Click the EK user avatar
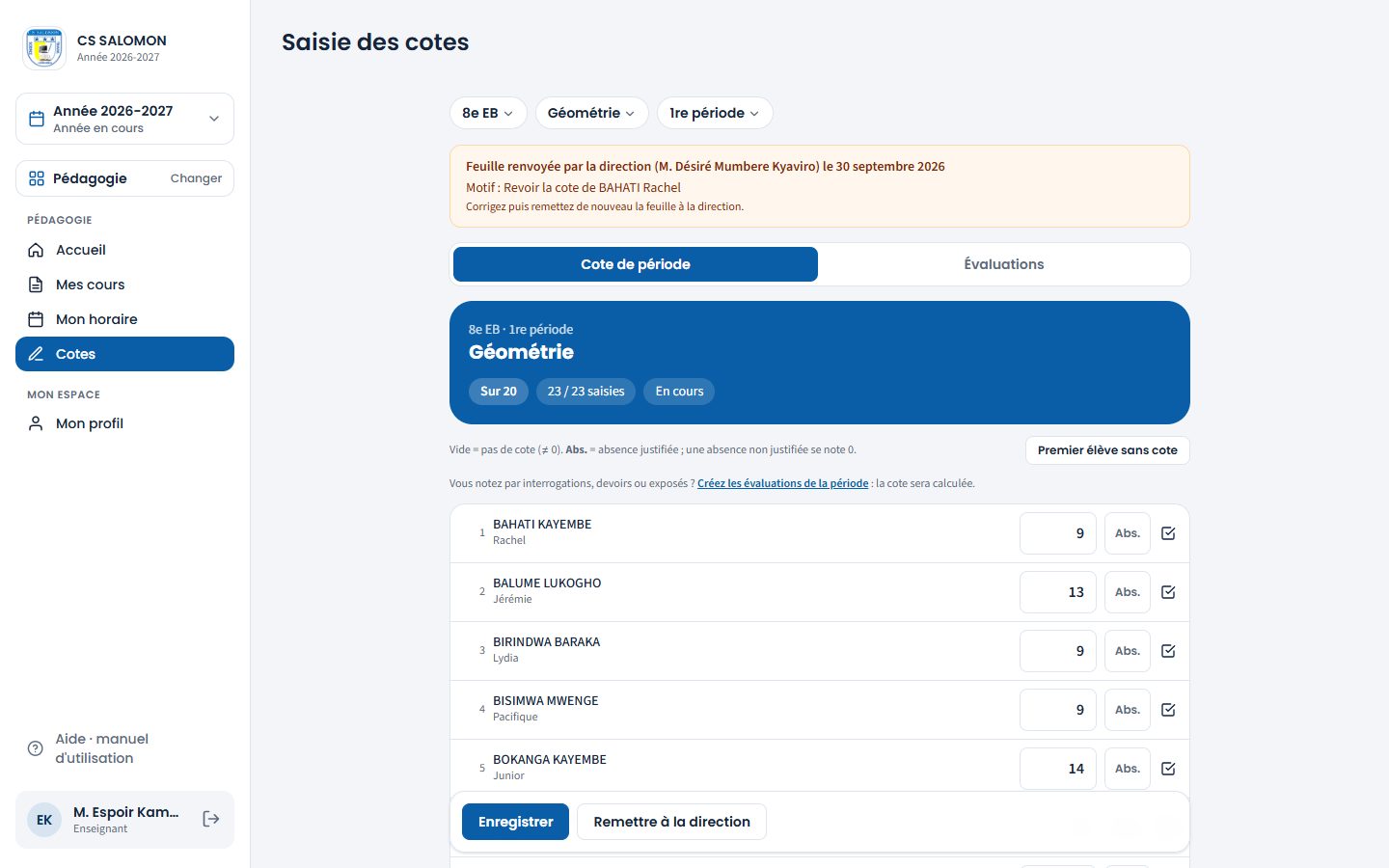 pos(44,820)
